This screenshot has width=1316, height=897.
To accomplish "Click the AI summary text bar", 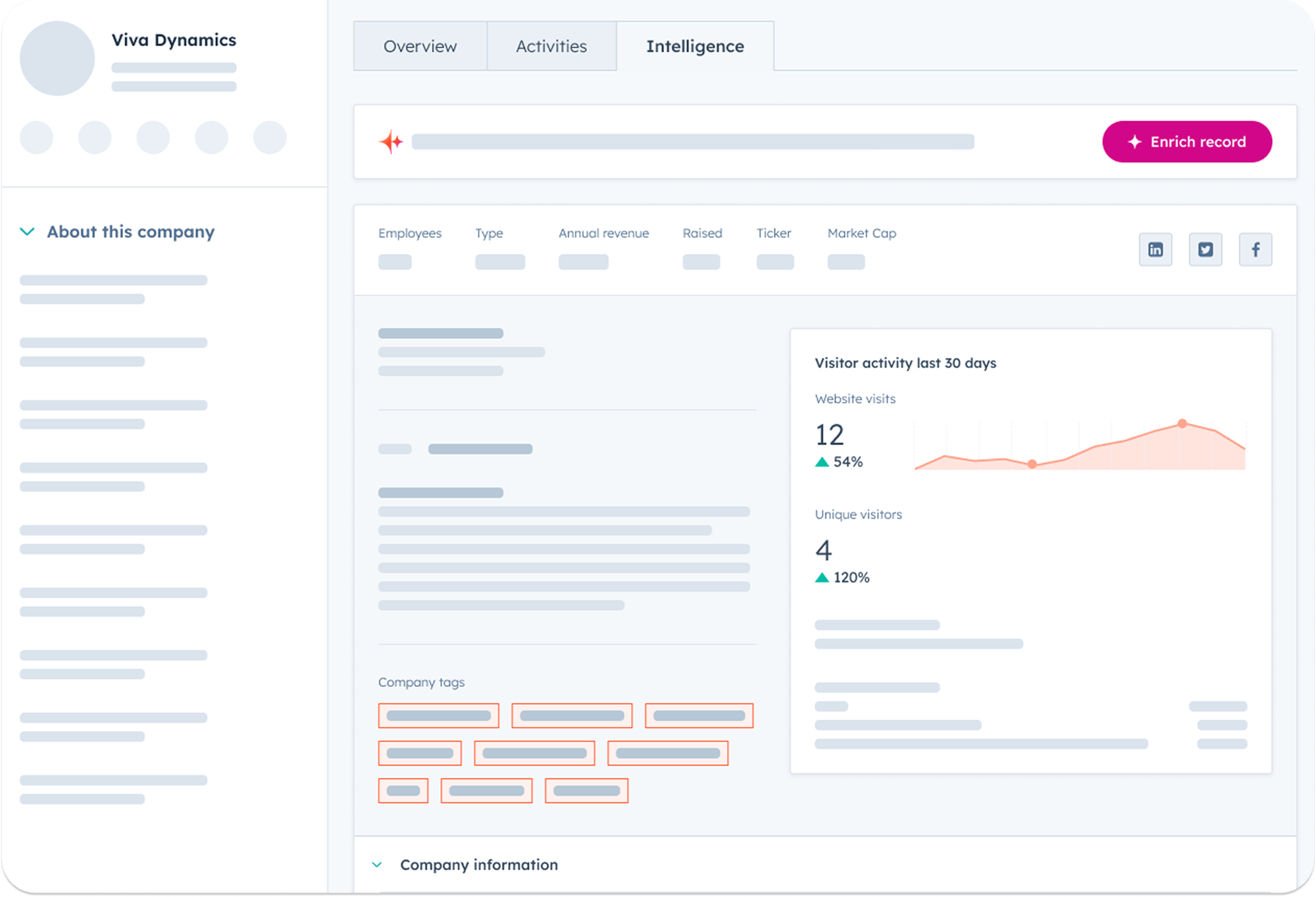I will click(693, 141).
